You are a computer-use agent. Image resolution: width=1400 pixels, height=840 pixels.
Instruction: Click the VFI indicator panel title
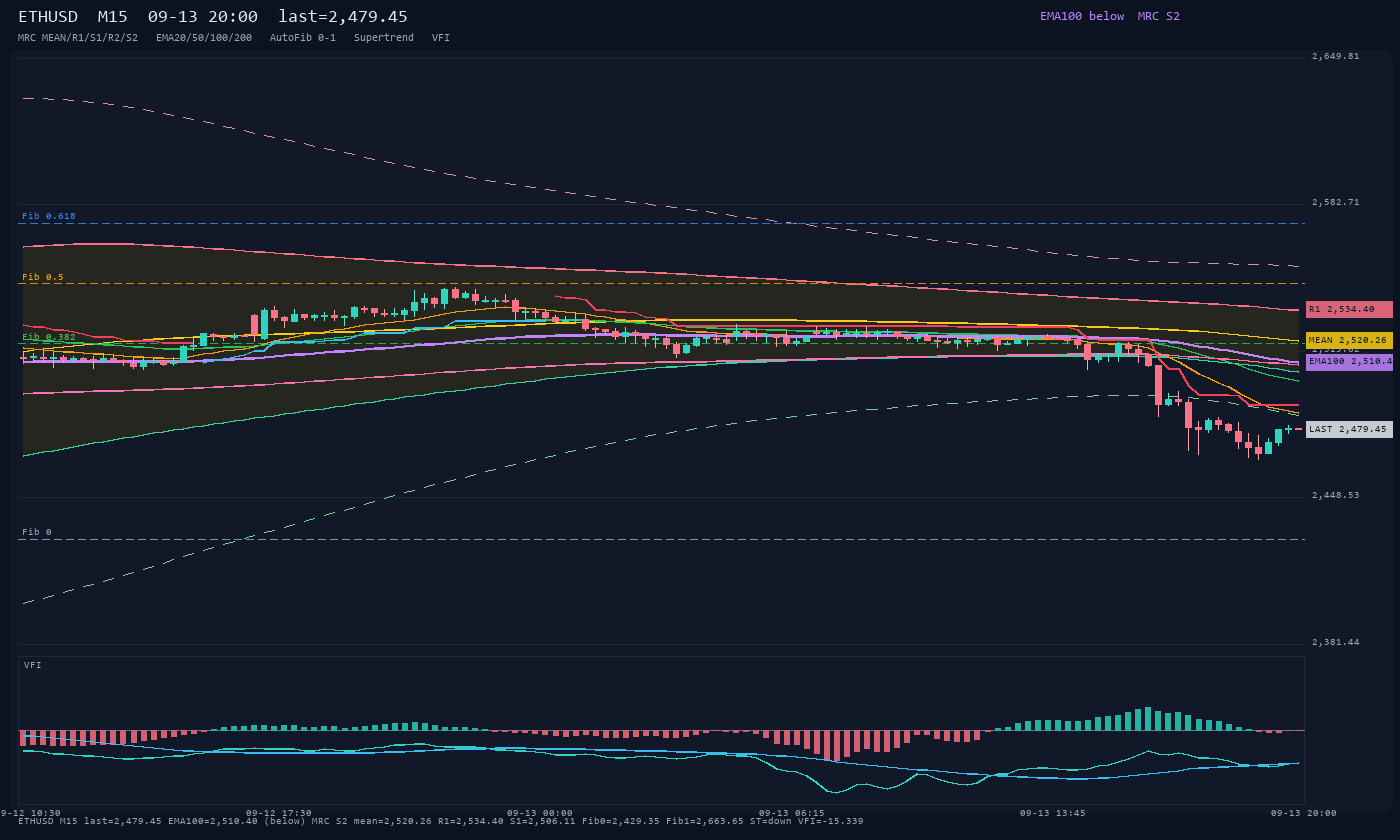[33, 665]
